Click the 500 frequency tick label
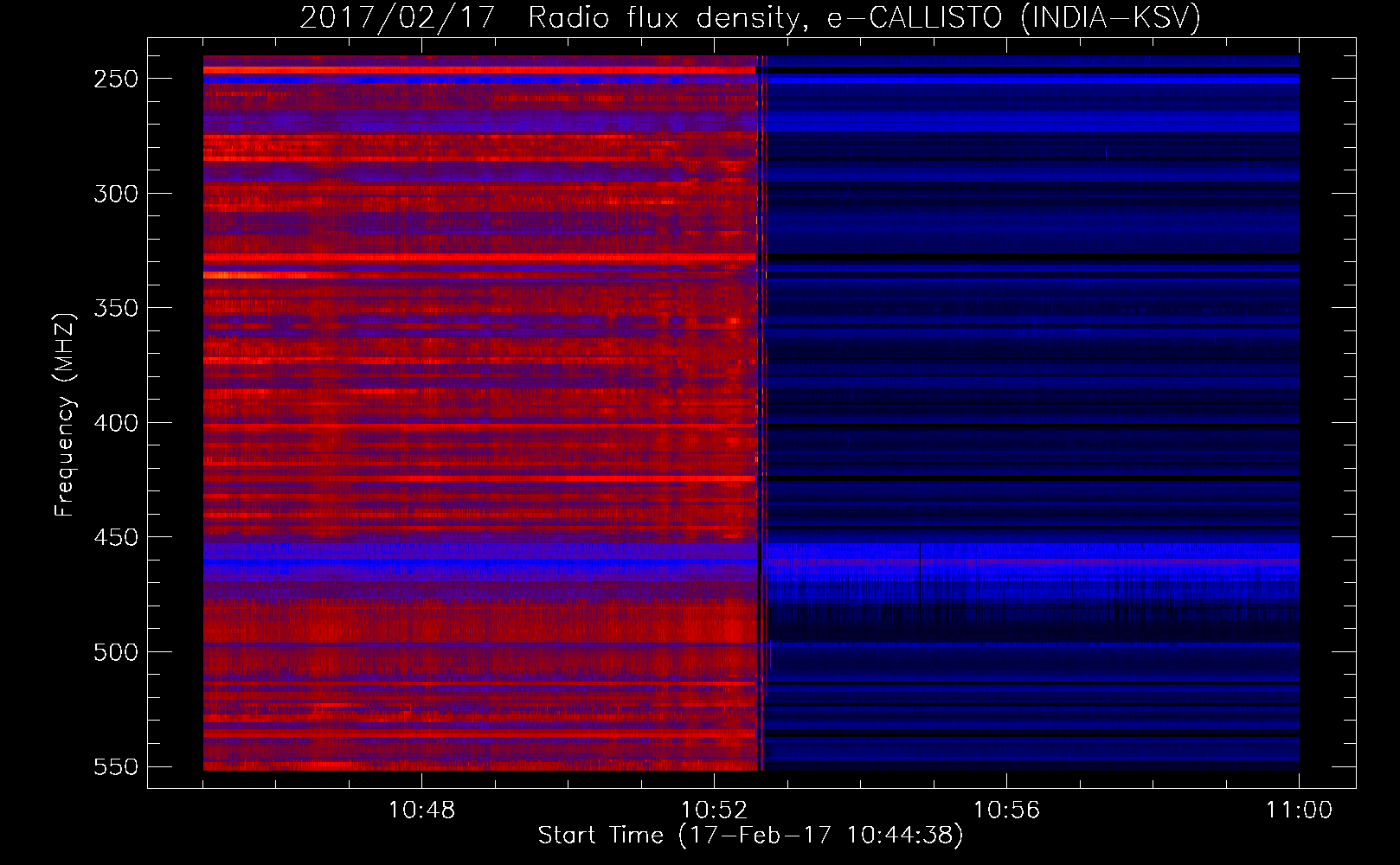The width and height of the screenshot is (1400, 865). pos(116,652)
